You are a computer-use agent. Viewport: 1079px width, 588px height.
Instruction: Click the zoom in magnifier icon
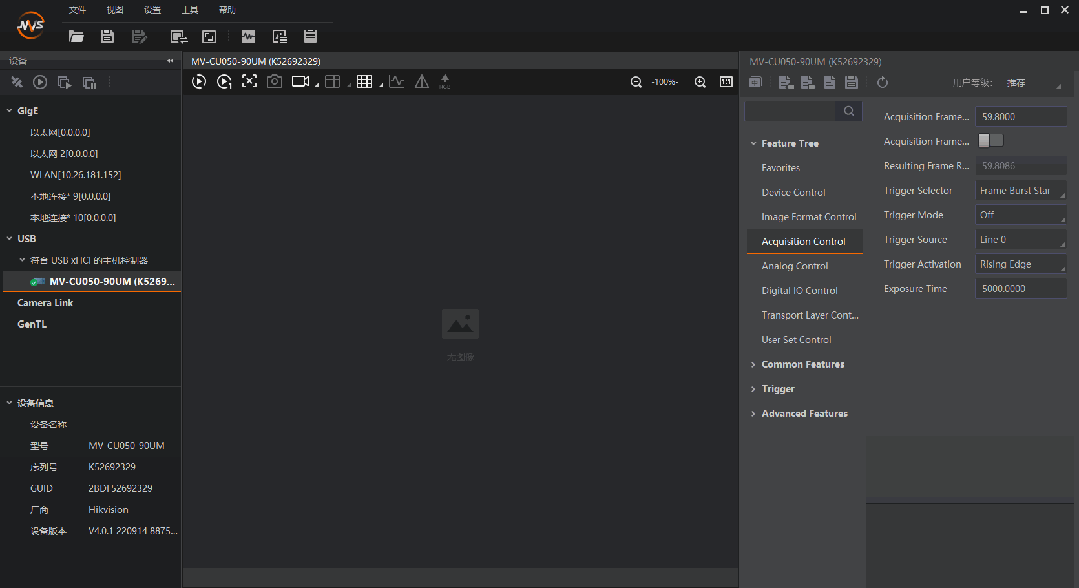coord(700,82)
